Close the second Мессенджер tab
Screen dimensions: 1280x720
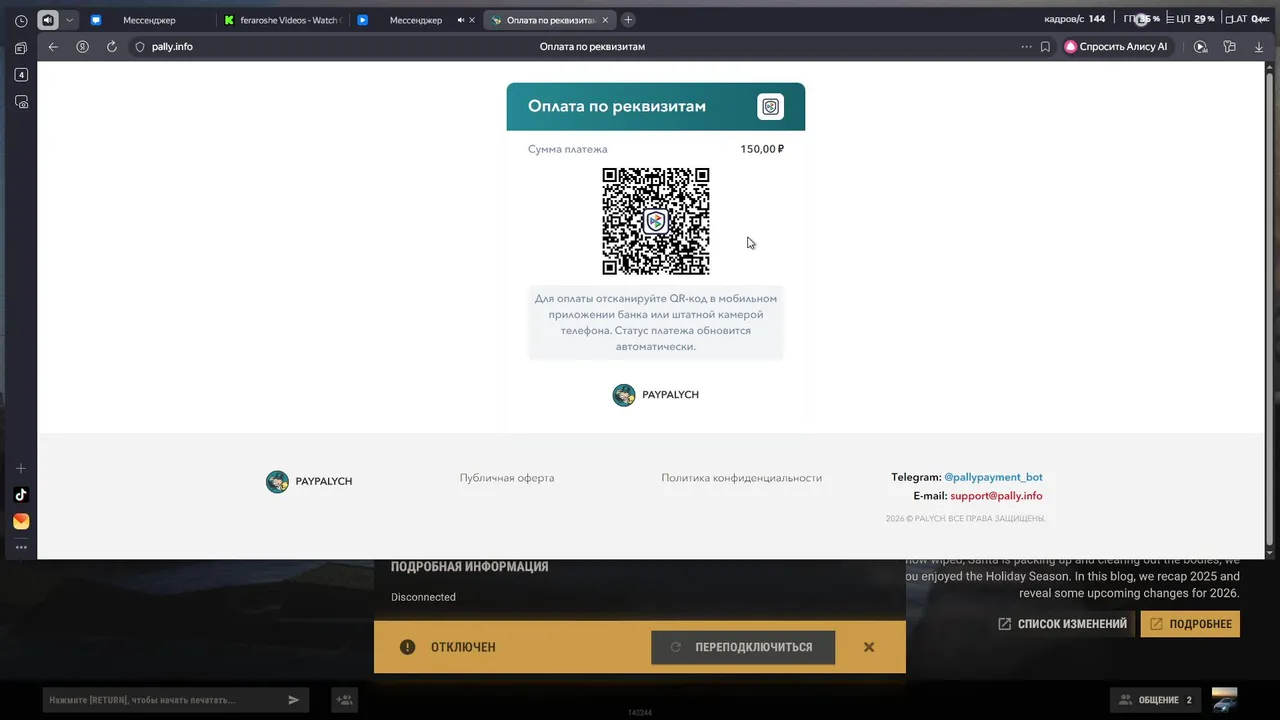474,20
